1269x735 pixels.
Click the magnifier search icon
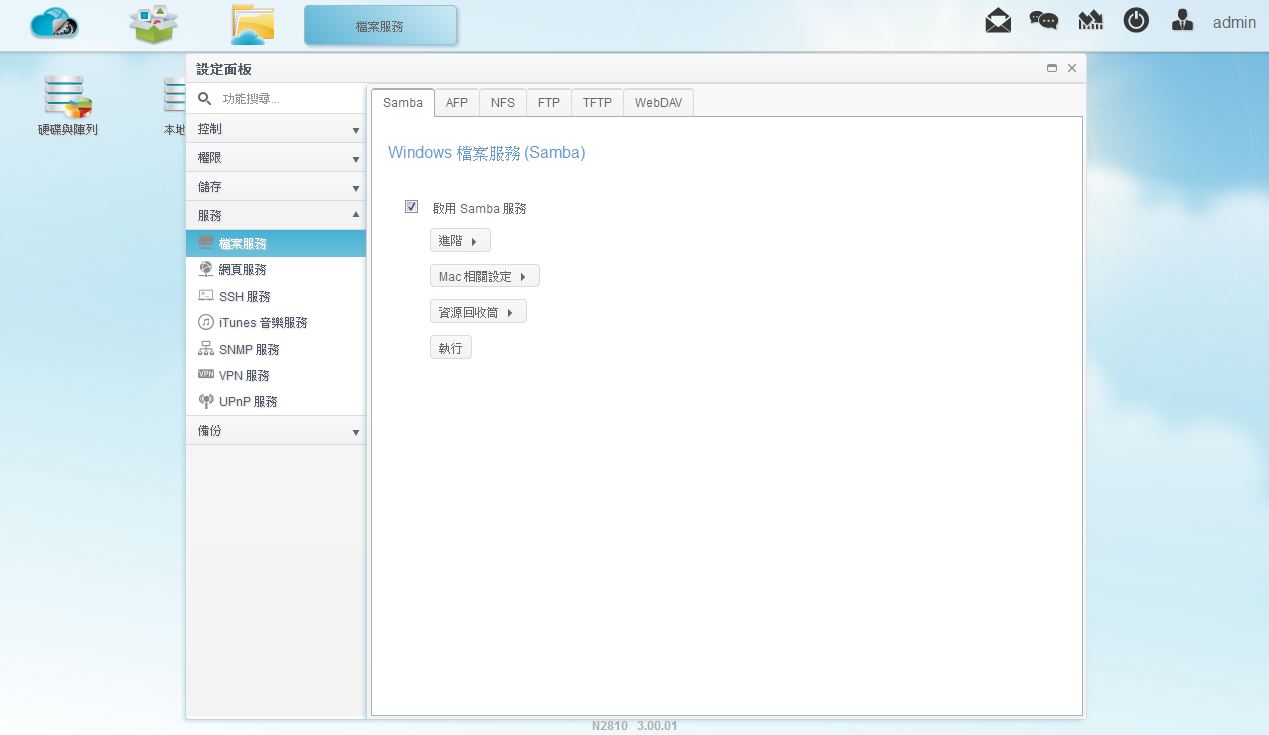(x=204, y=98)
